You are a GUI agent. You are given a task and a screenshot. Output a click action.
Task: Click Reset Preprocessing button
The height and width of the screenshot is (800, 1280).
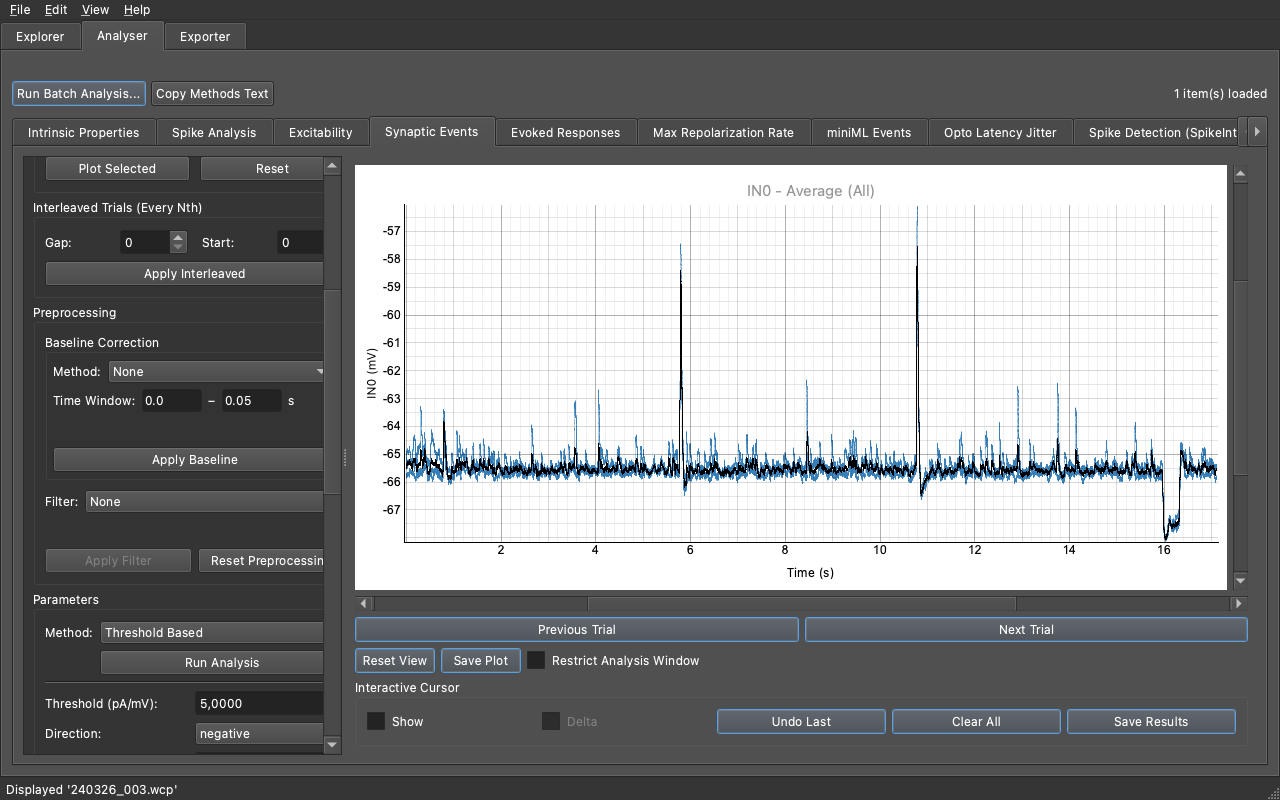[x=262, y=561]
